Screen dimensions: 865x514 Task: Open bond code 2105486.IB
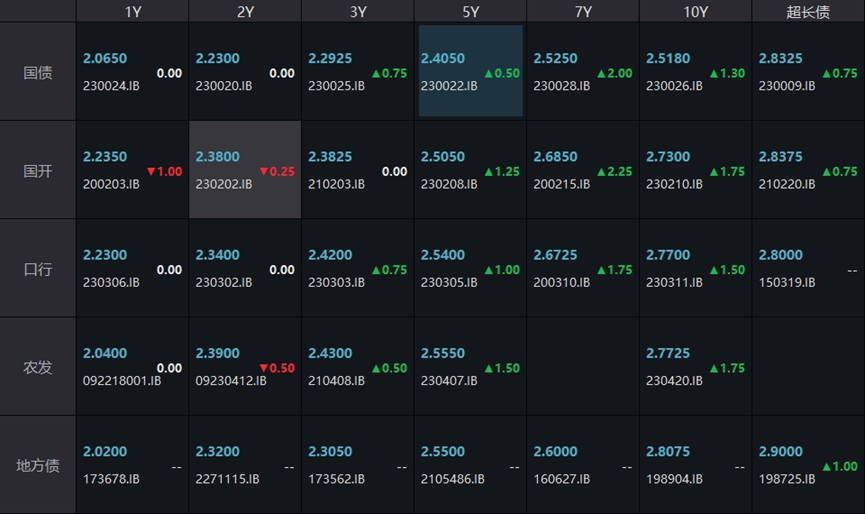453,479
